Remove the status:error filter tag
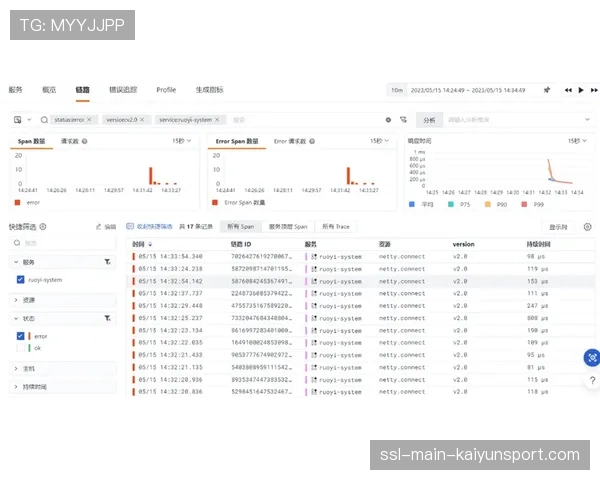Image resolution: width=600 pixels, height=480 pixels. pos(89,119)
